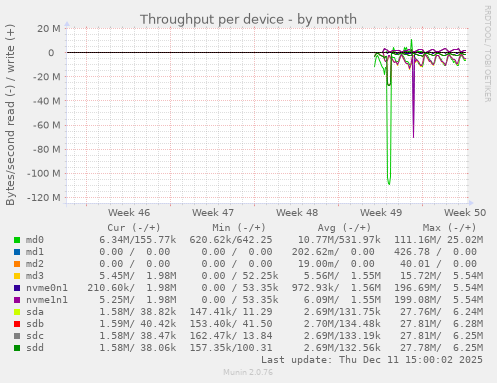Click md2 max value 40.01 / 0.00
The height and width of the screenshot is (383, 497).
pyautogui.click(x=438, y=264)
